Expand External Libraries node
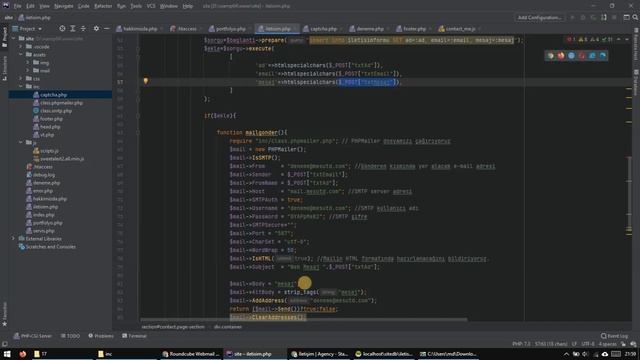The image size is (640, 360). (13, 238)
